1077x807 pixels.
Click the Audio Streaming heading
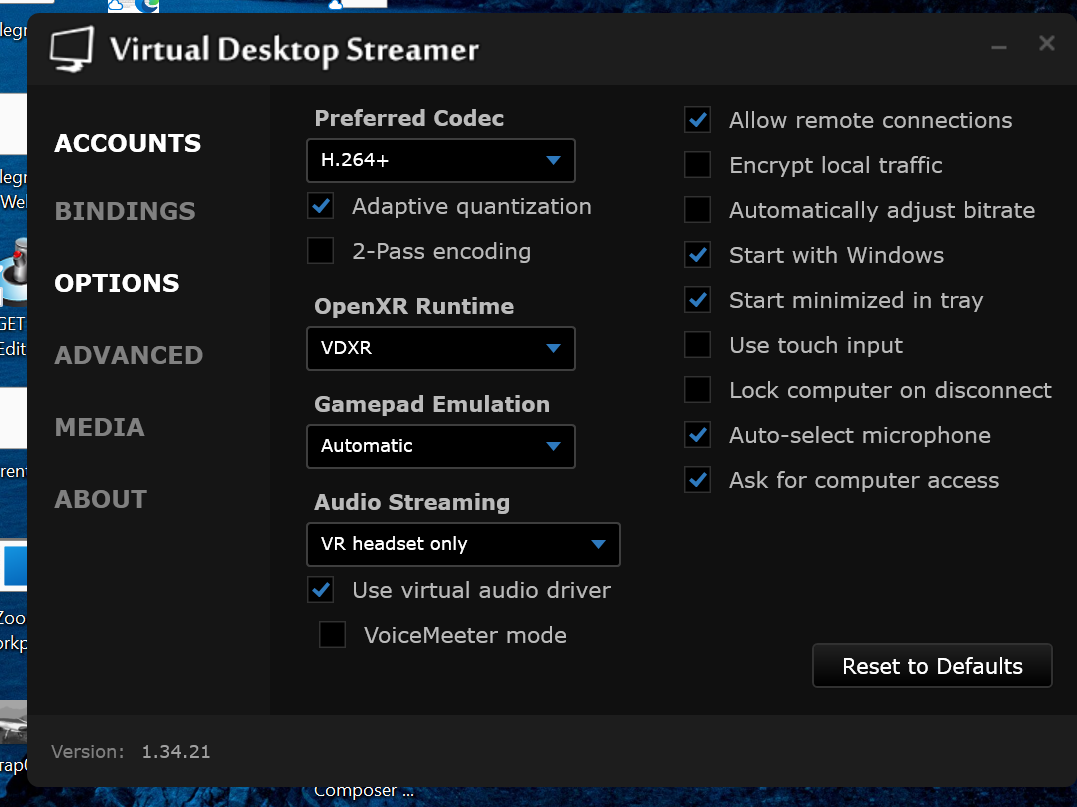[x=412, y=502]
